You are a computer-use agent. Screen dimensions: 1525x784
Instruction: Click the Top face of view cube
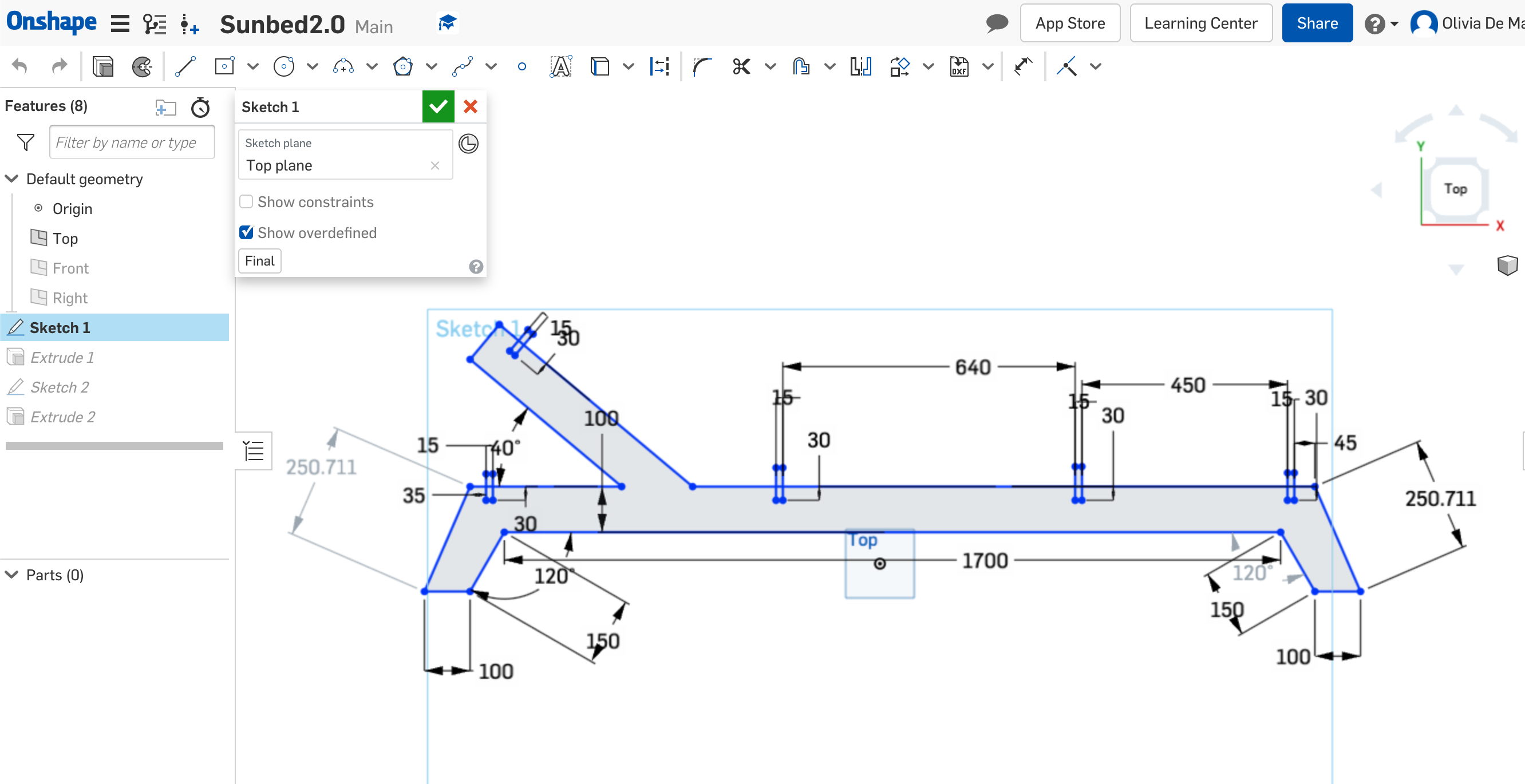tap(1455, 189)
